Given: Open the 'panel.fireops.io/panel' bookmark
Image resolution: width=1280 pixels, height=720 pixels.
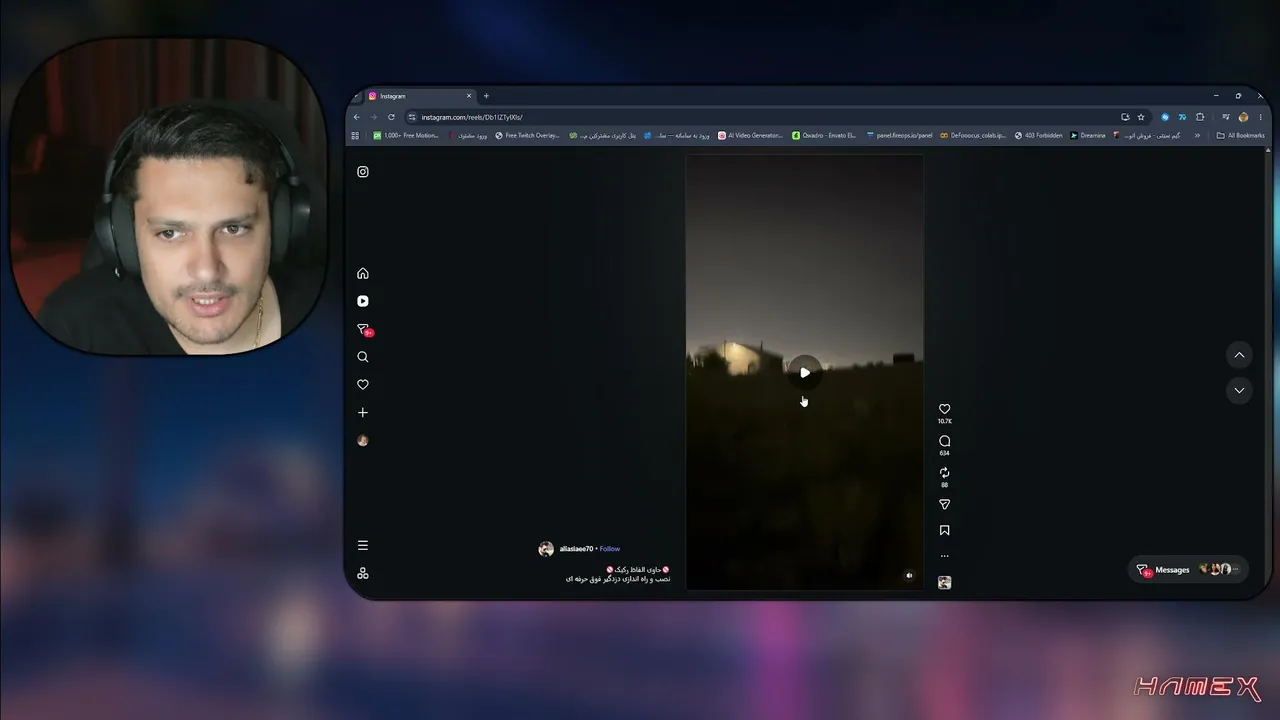Looking at the screenshot, I should pyautogui.click(x=899, y=136).
